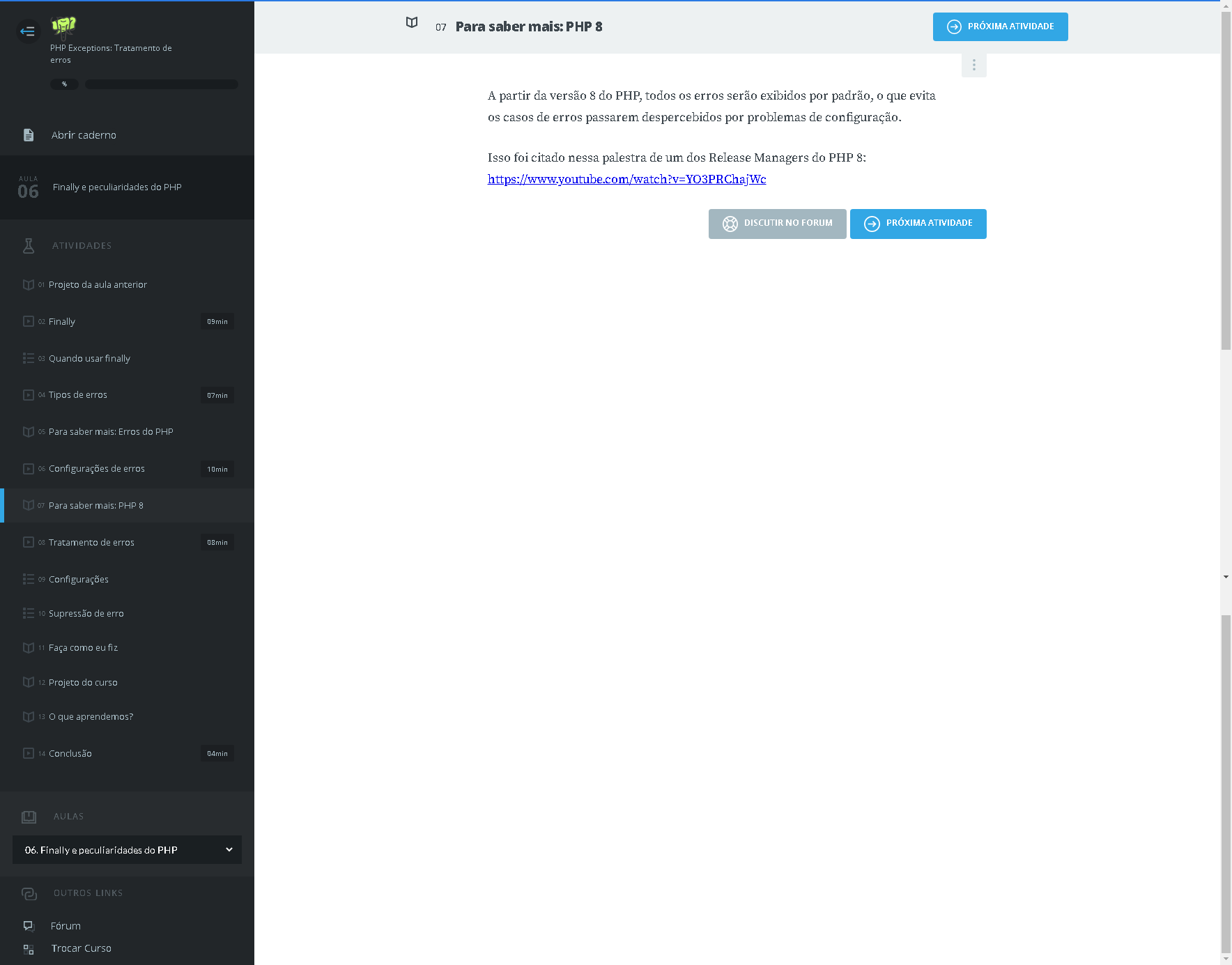Click the page vertical scrollbar thumb
1232x965 pixels.
(1226, 181)
